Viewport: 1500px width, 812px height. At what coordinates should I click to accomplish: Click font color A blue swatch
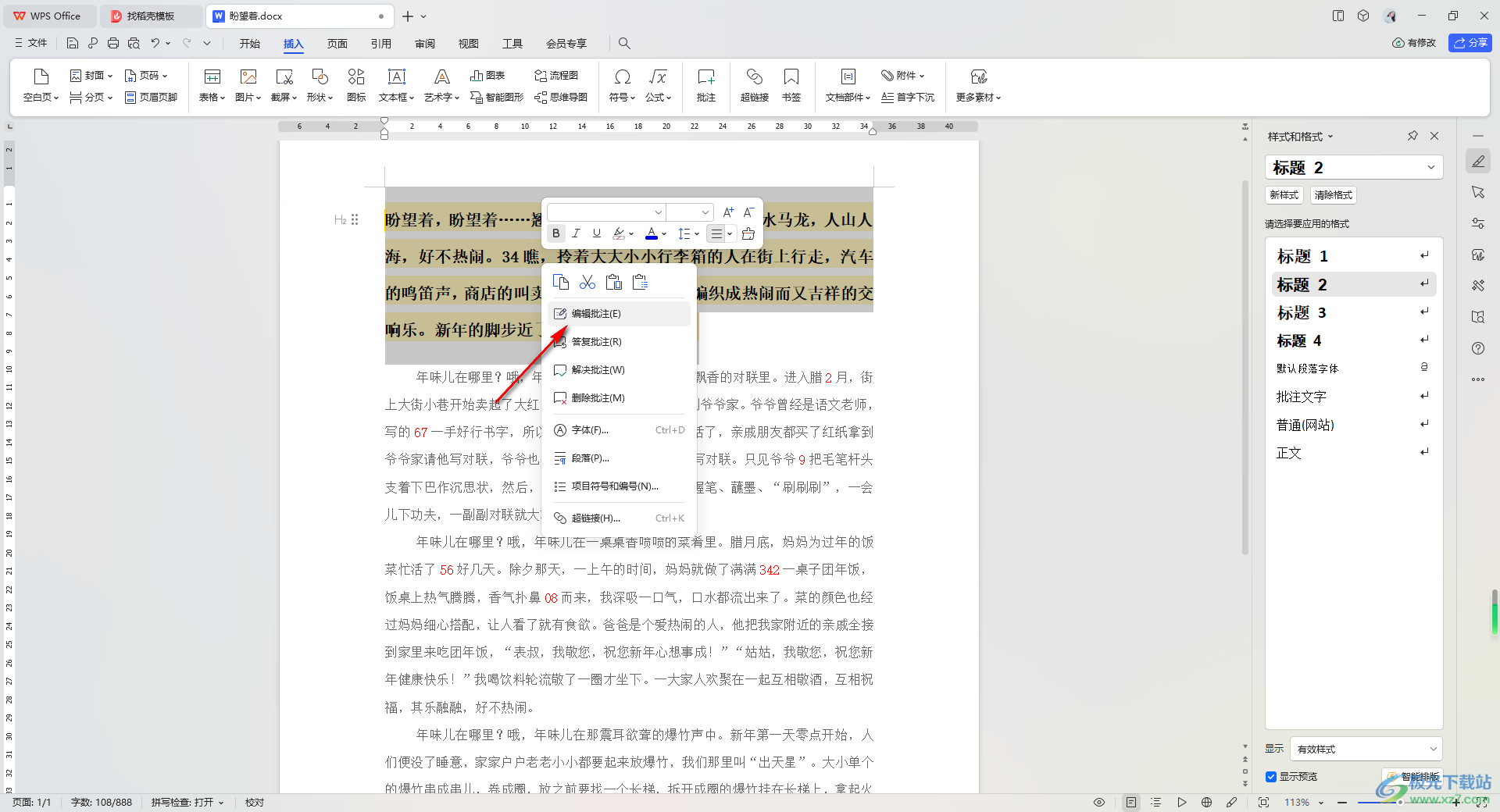coord(652,233)
